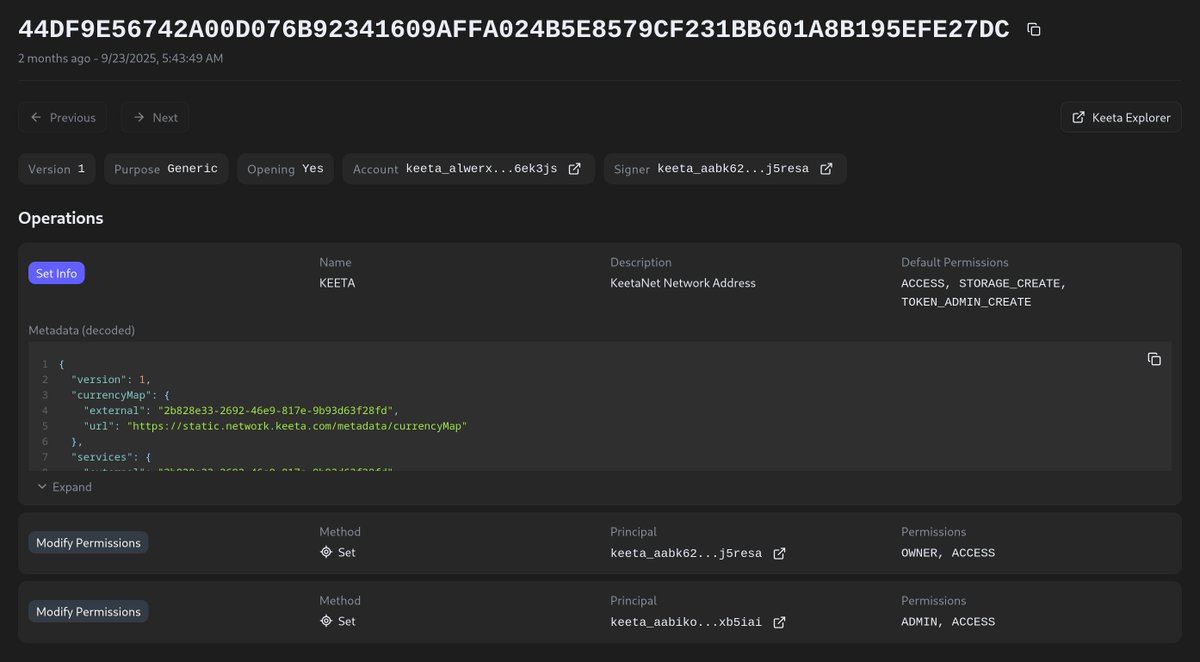This screenshot has width=1200, height=662.
Task: Click the left arrow icon in Previous
Action: (x=36, y=117)
